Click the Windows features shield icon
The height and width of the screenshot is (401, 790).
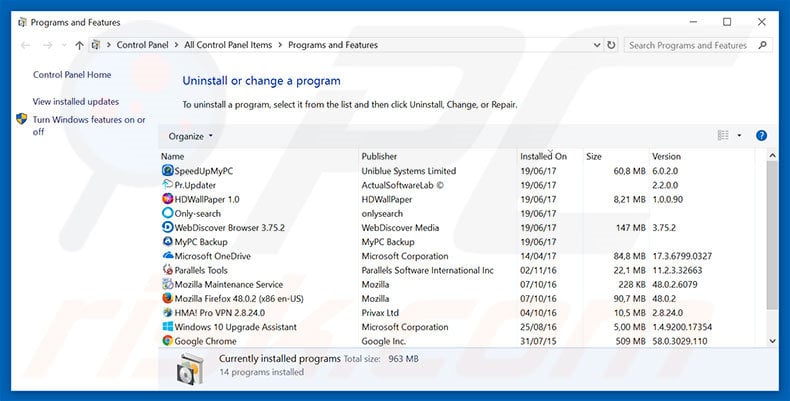point(22,119)
